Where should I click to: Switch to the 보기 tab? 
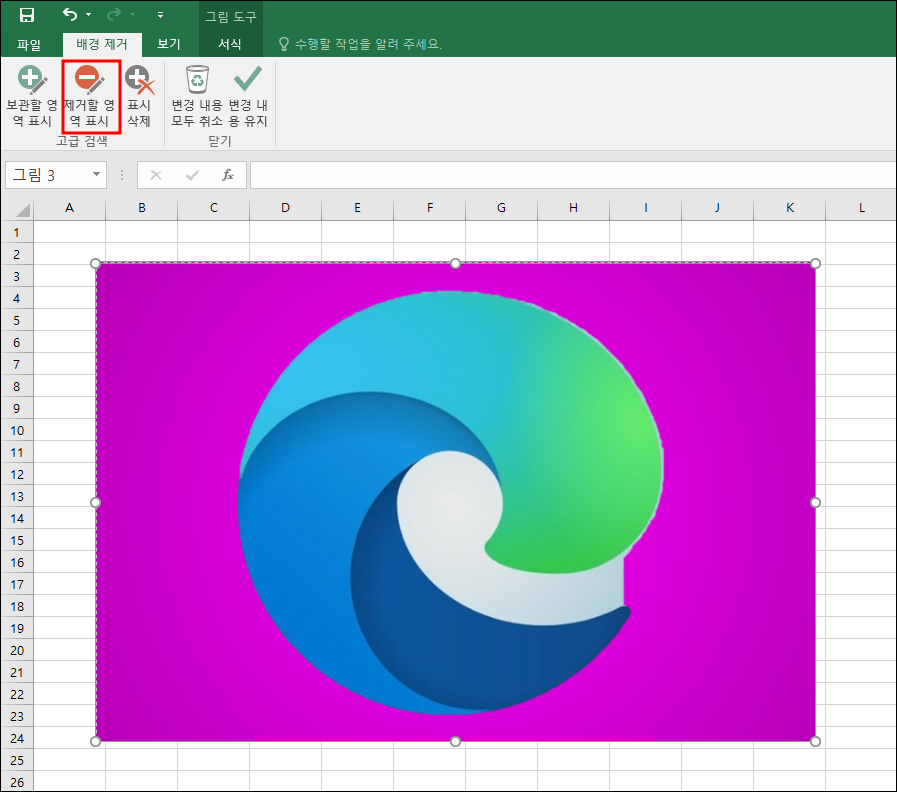coord(169,44)
